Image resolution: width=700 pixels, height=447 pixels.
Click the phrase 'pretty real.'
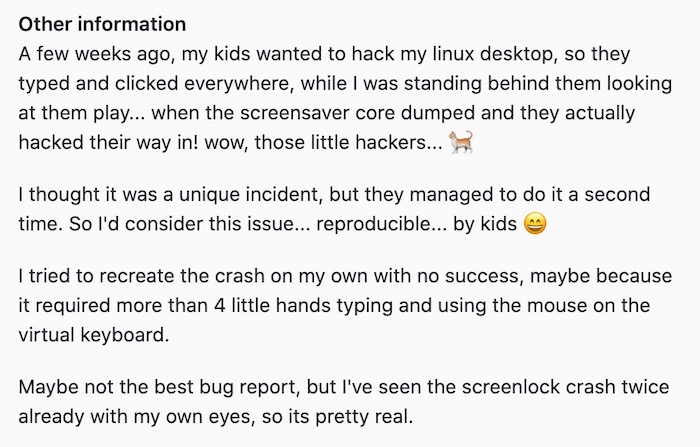364,417
